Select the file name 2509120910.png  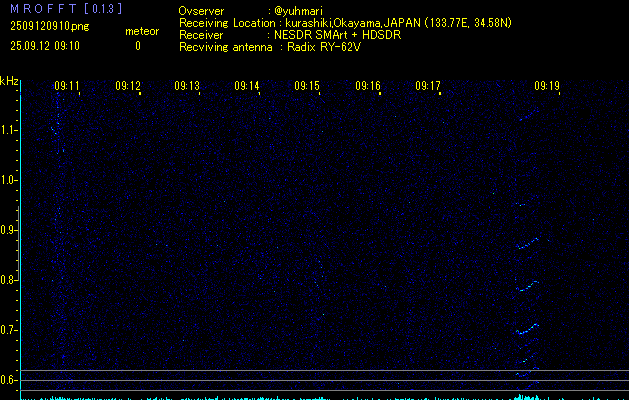click(x=50, y=26)
